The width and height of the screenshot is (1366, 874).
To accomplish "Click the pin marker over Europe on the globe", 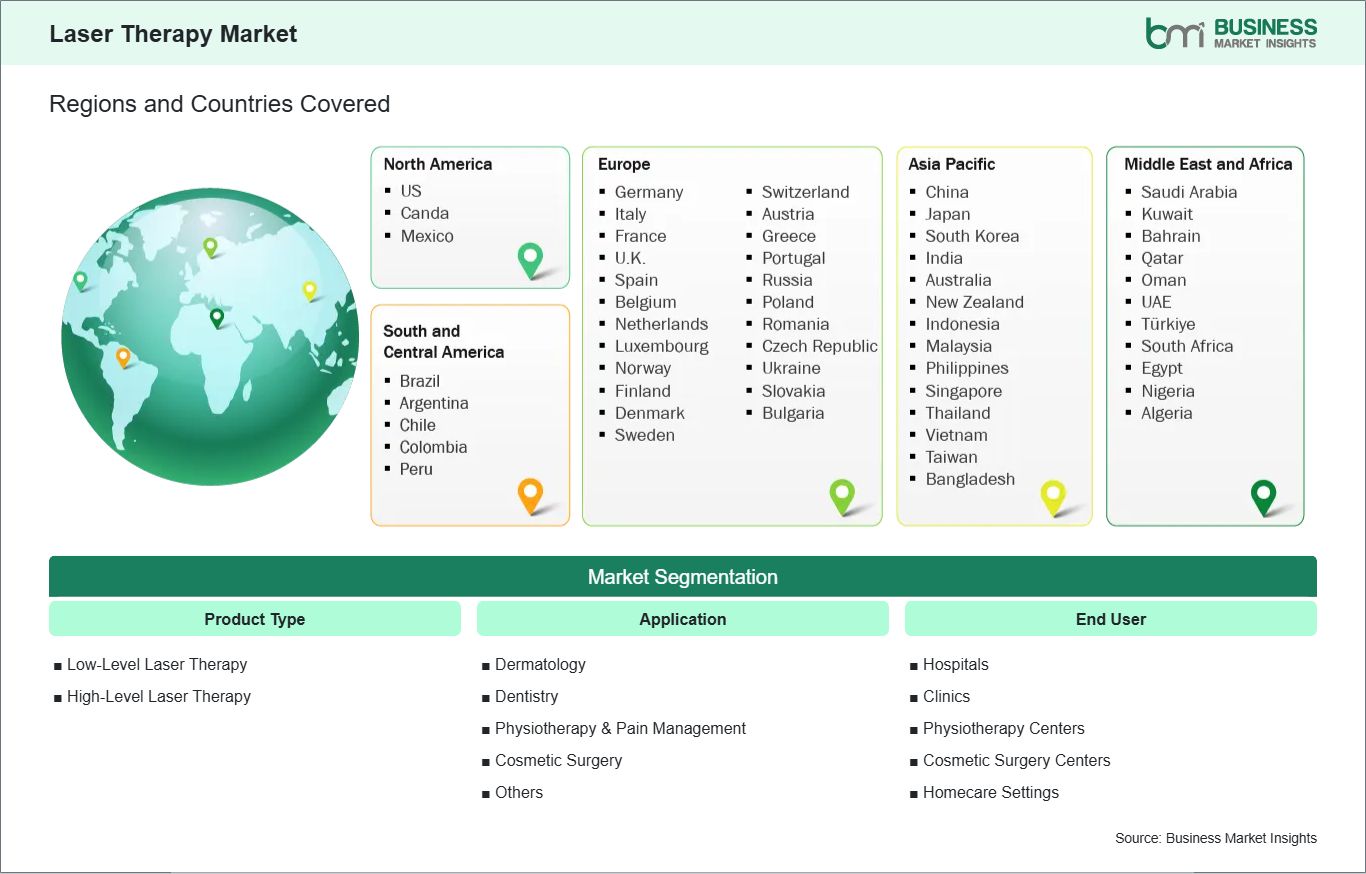I will click(x=212, y=245).
